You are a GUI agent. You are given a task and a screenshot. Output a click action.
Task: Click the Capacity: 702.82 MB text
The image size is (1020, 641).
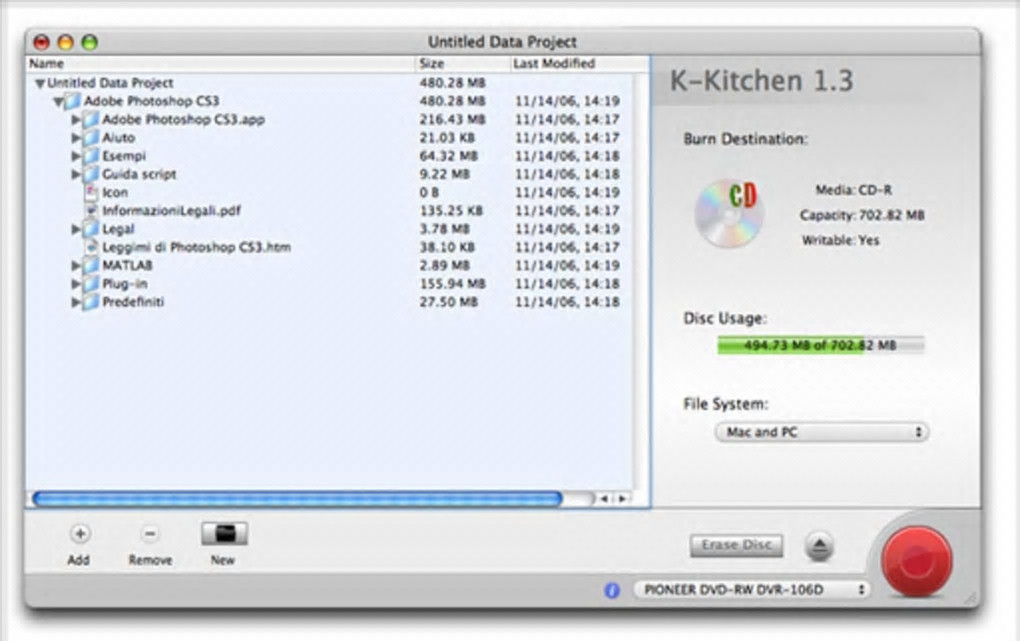click(x=862, y=215)
